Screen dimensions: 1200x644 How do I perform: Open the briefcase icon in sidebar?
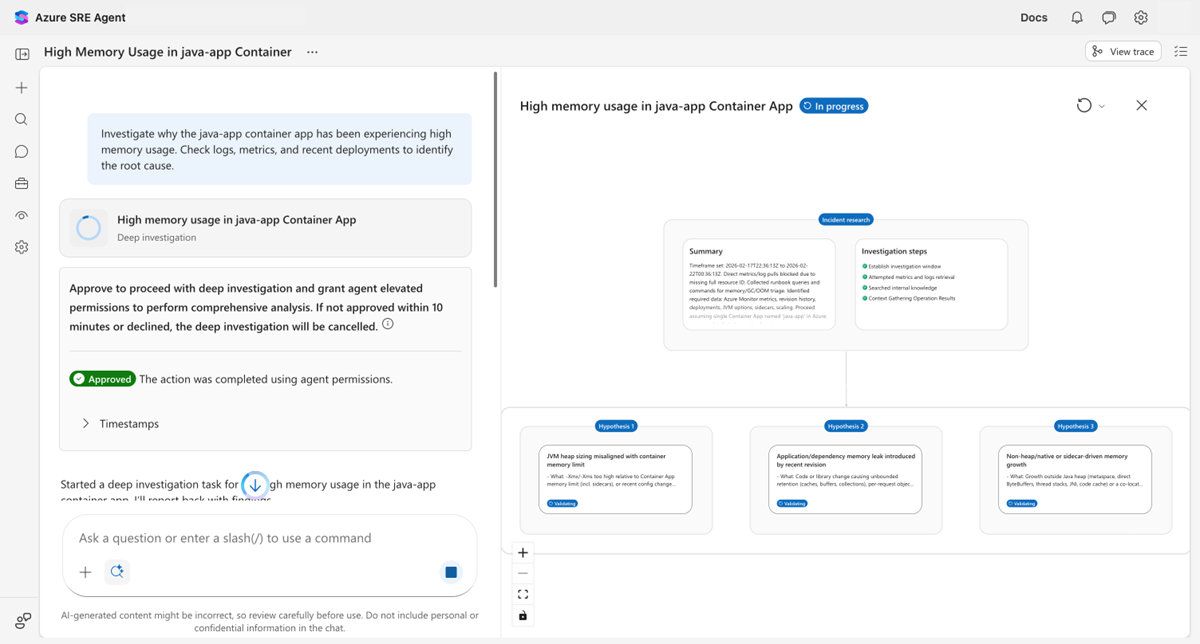pos(22,184)
